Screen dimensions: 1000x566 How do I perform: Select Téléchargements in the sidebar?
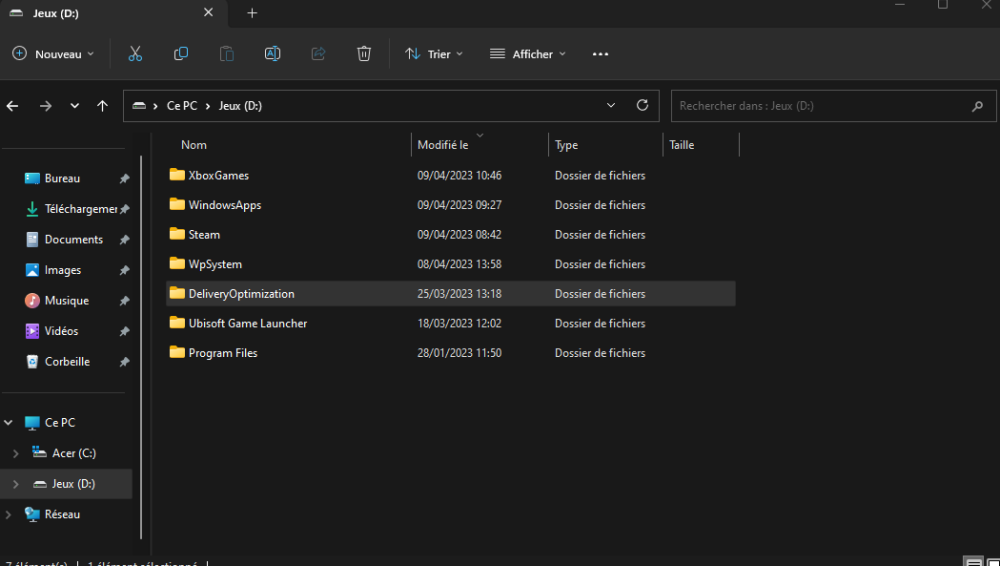(80, 209)
